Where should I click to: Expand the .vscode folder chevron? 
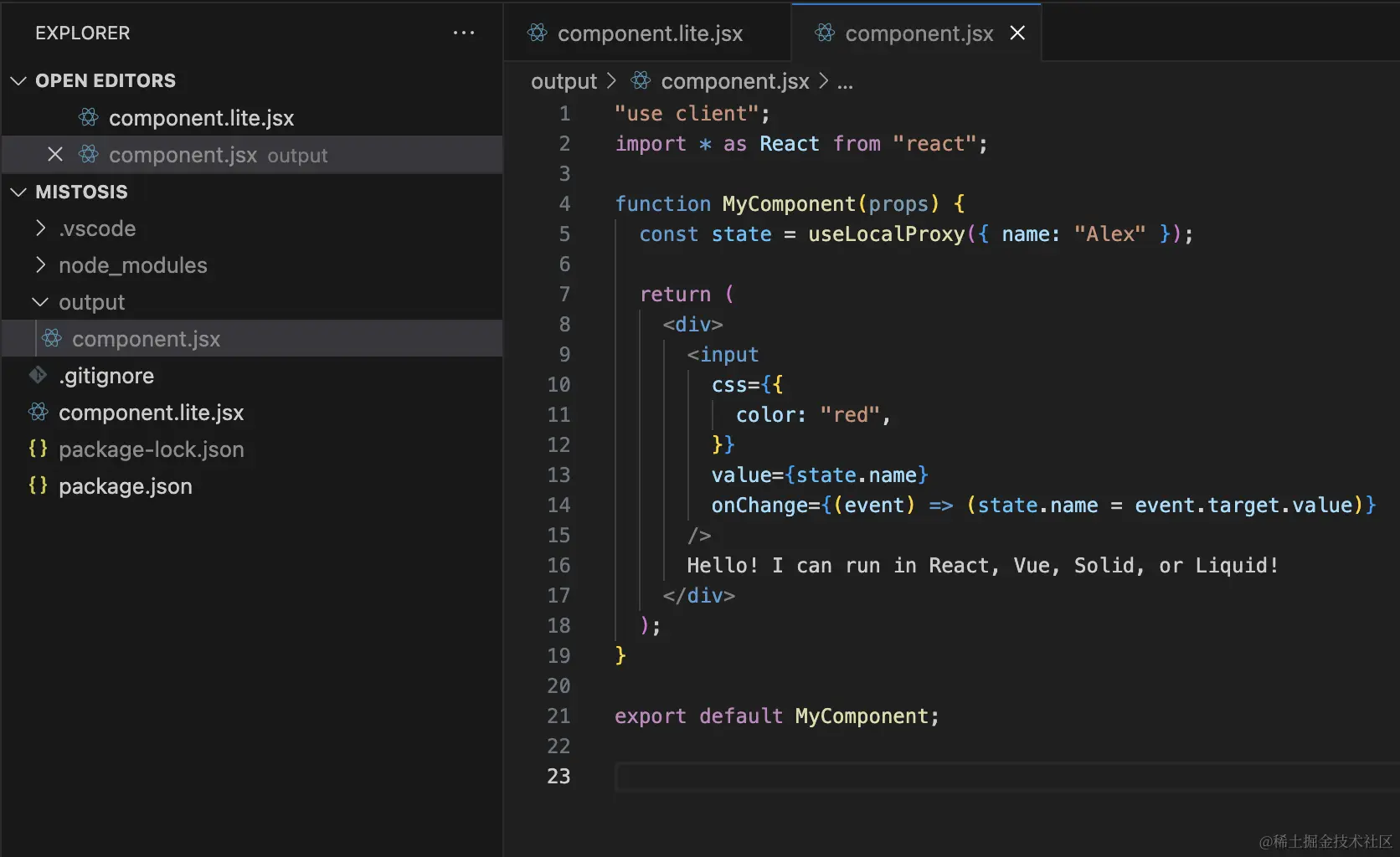coord(40,228)
